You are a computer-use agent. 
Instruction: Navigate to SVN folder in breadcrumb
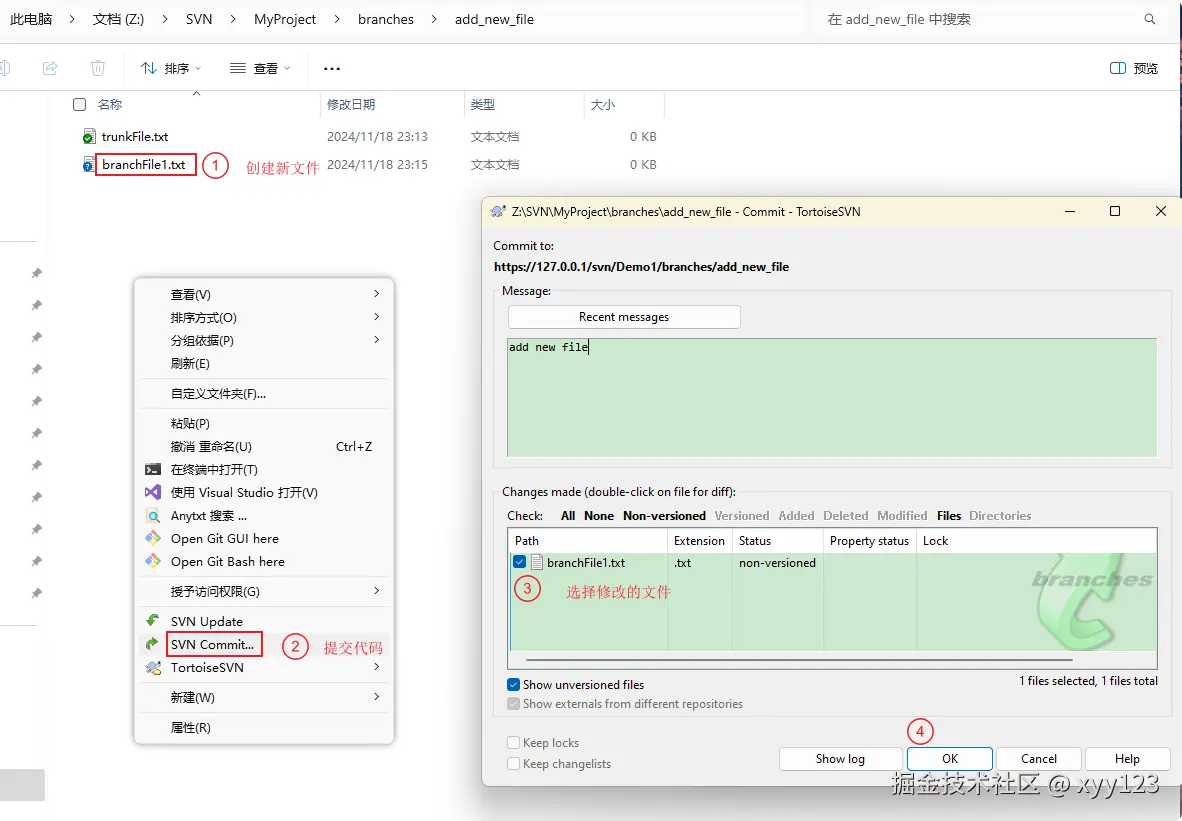(x=199, y=20)
